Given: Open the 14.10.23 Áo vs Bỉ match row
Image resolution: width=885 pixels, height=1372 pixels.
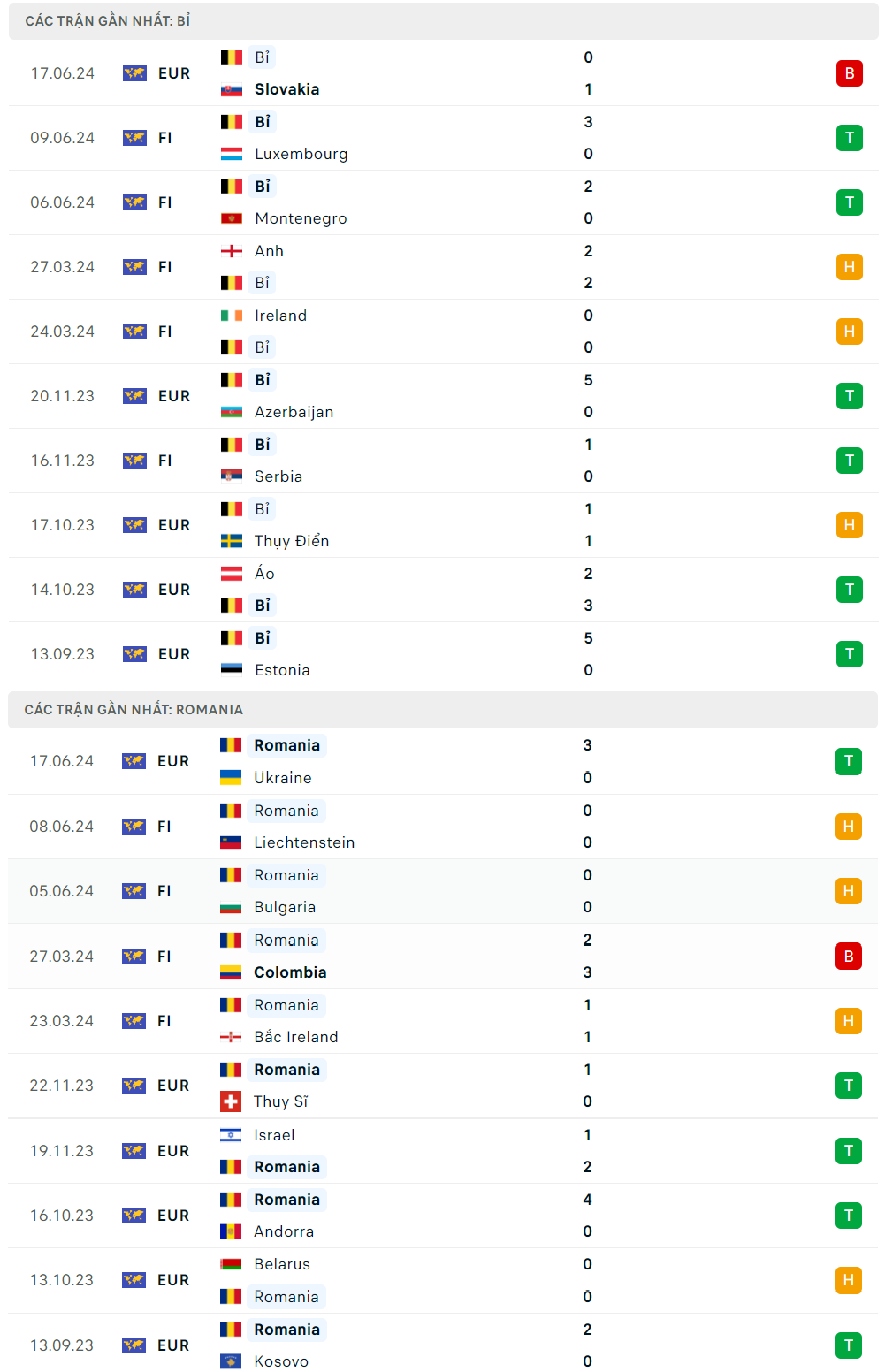Looking at the screenshot, I should point(442,590).
